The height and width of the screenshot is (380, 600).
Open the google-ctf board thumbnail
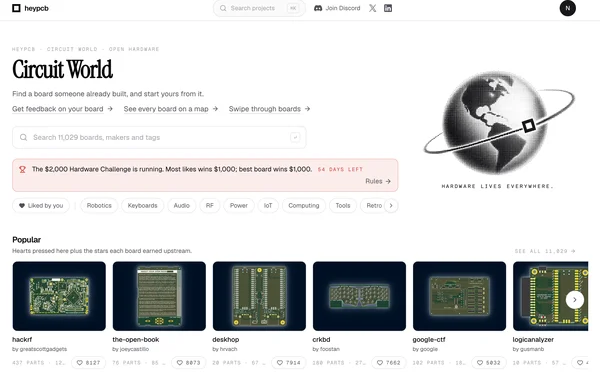[459, 296]
